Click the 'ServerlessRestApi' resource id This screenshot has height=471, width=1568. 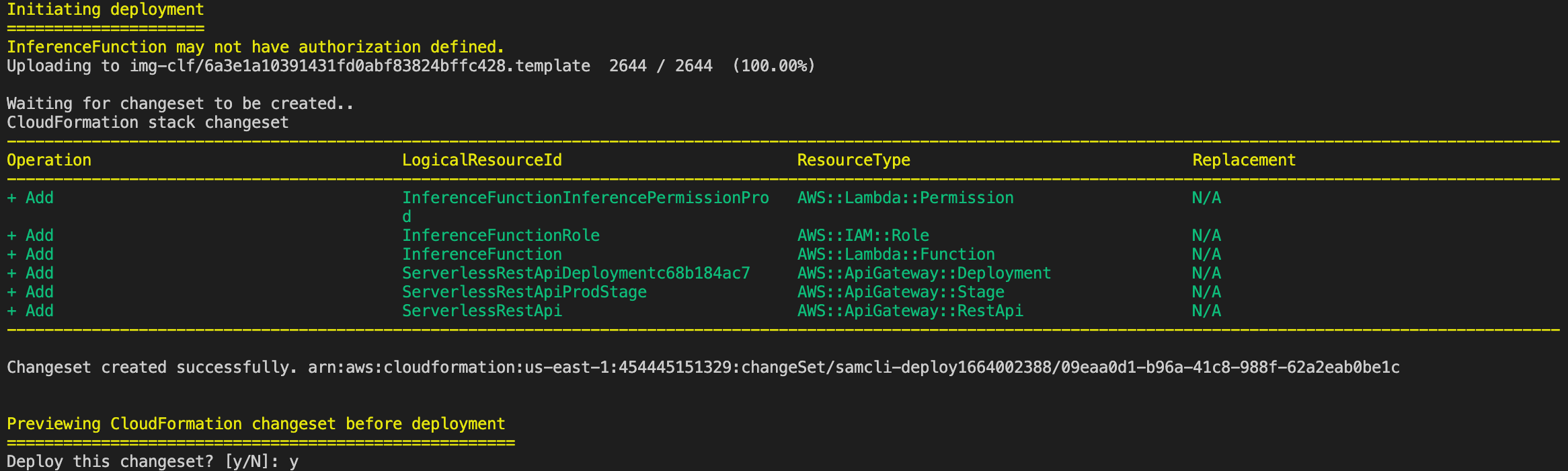pos(482,311)
